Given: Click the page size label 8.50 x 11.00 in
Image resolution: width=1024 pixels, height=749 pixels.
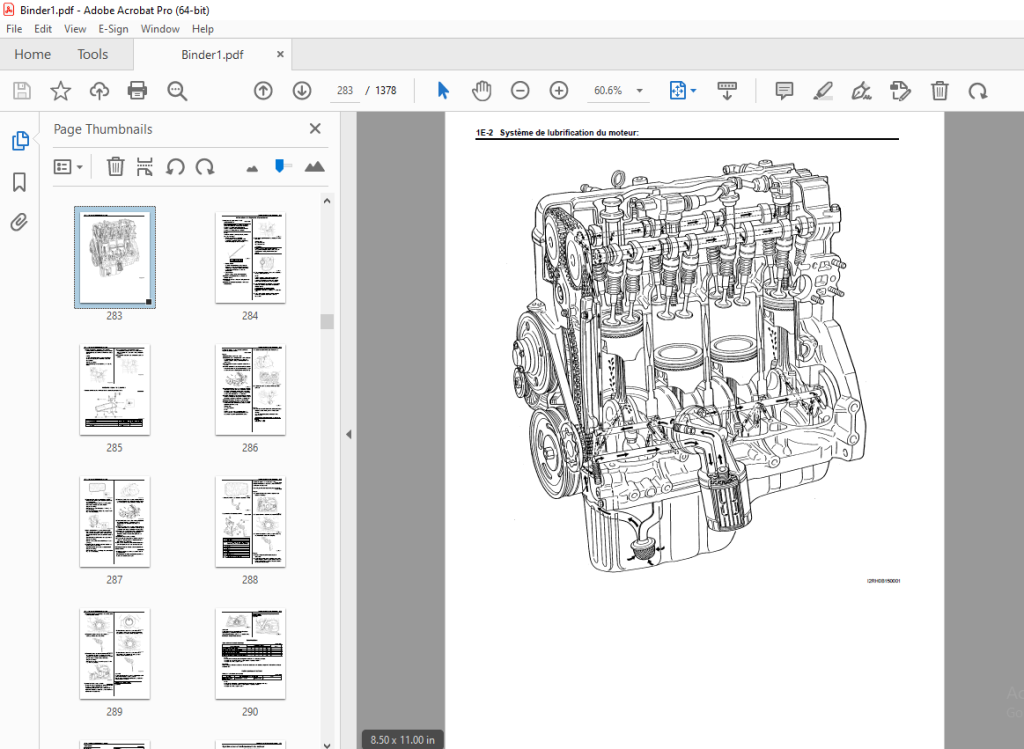Looking at the screenshot, I should (x=402, y=740).
